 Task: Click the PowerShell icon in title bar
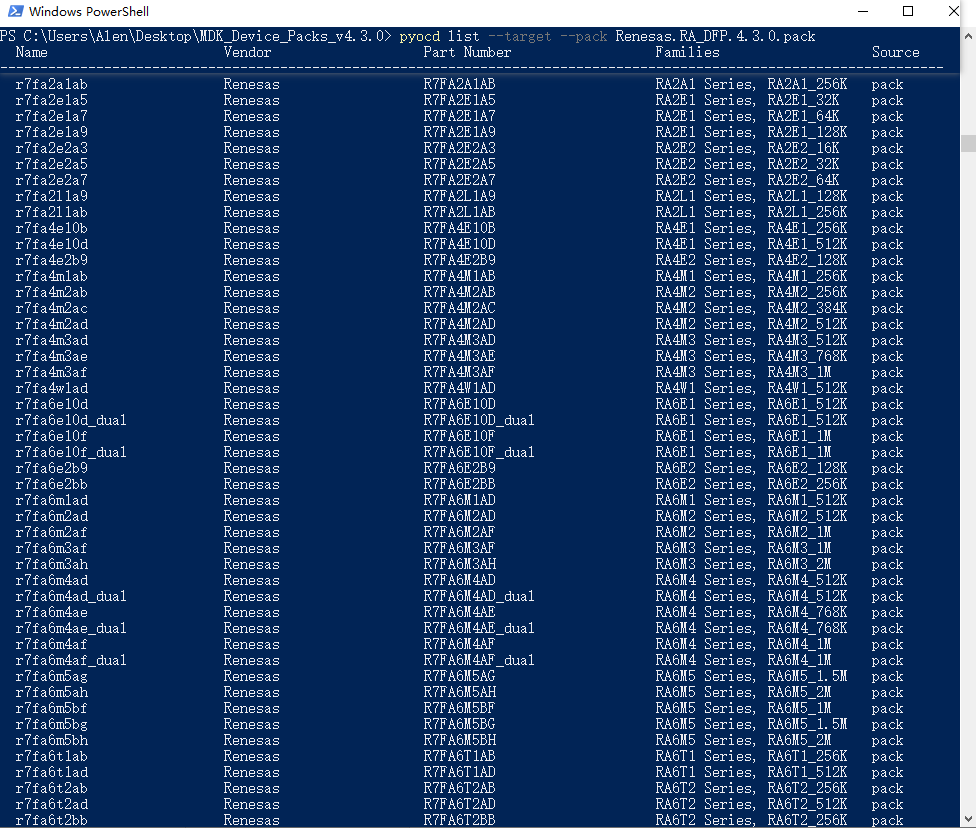point(16,11)
